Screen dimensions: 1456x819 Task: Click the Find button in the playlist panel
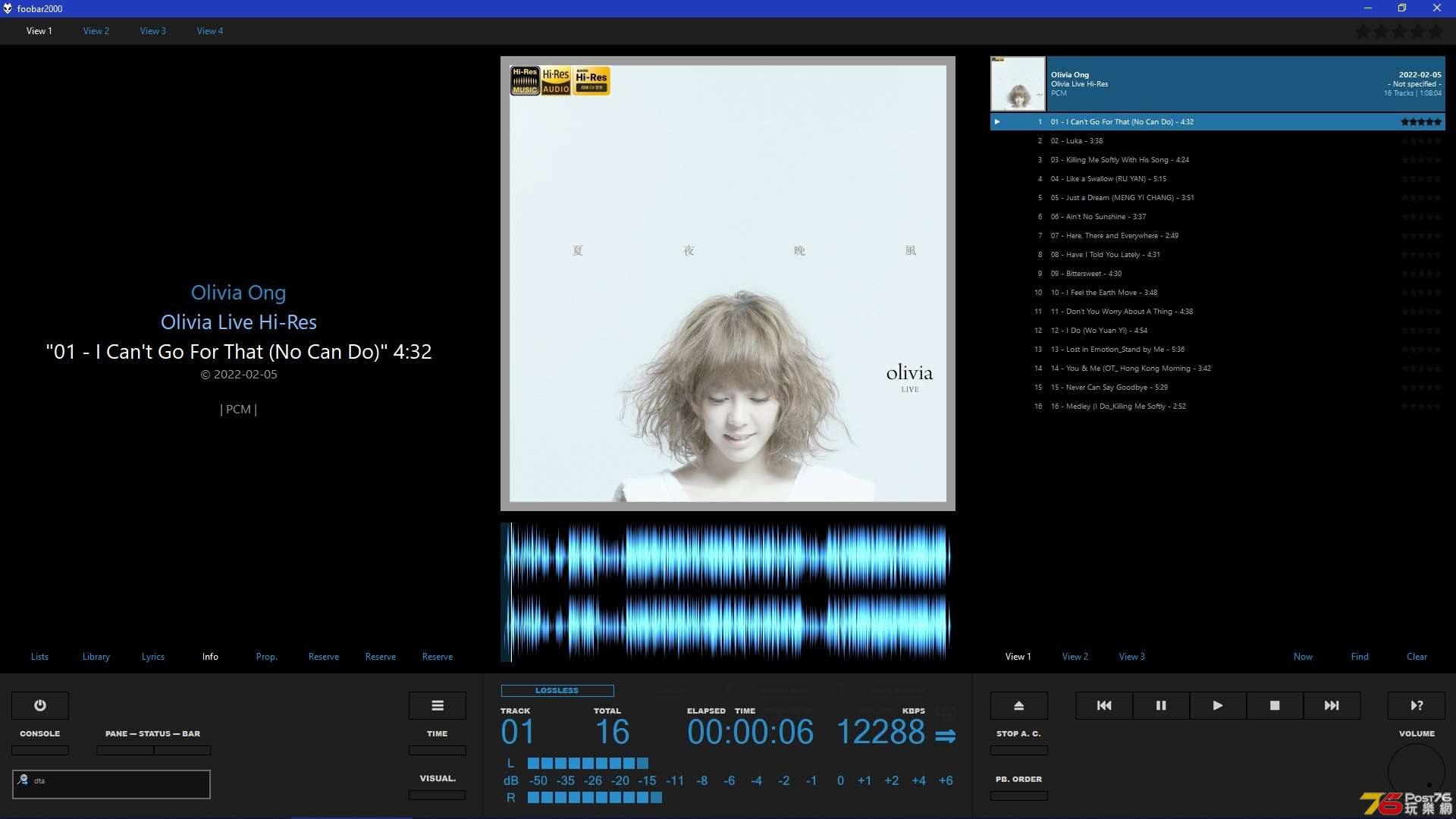point(1360,657)
